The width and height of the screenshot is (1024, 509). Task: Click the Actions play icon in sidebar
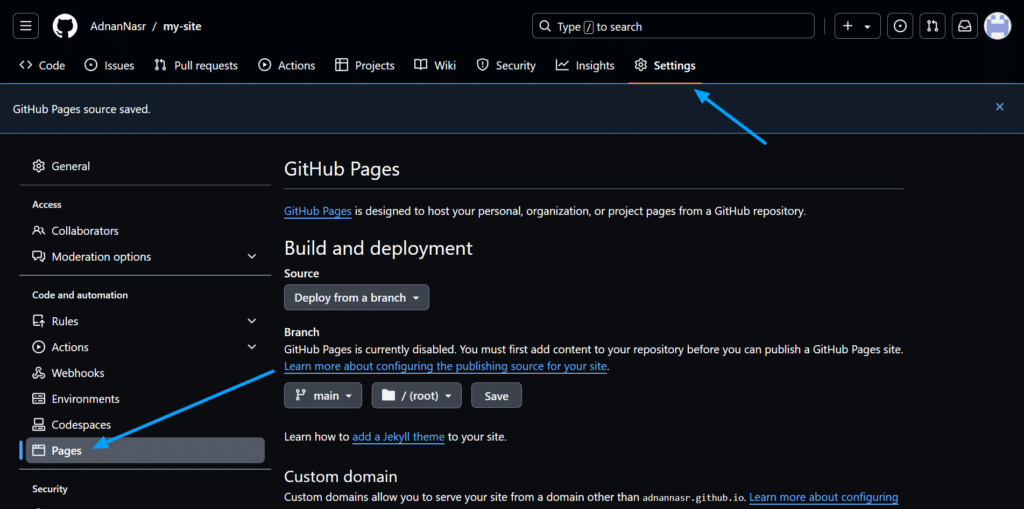(39, 347)
